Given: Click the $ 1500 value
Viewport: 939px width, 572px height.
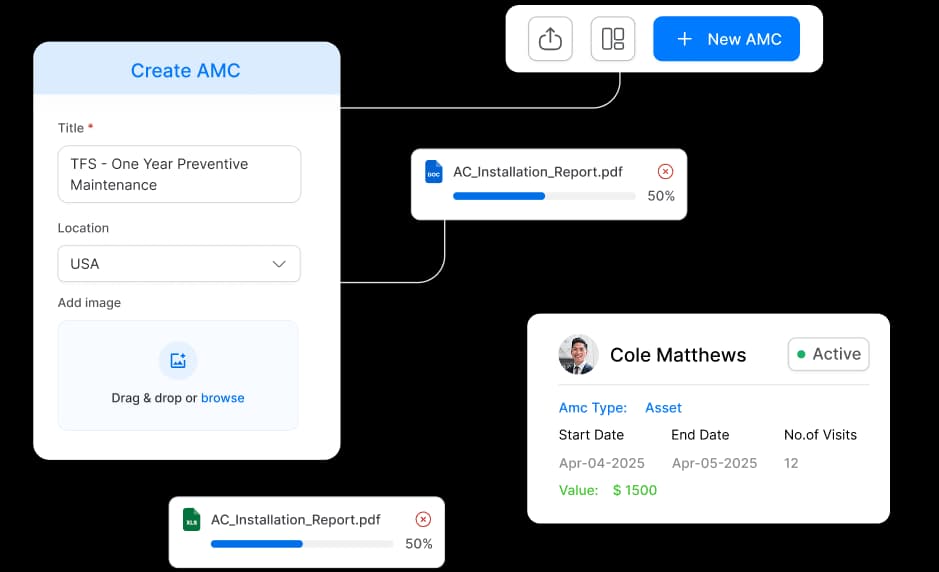Looking at the screenshot, I should pyautogui.click(x=635, y=491).
